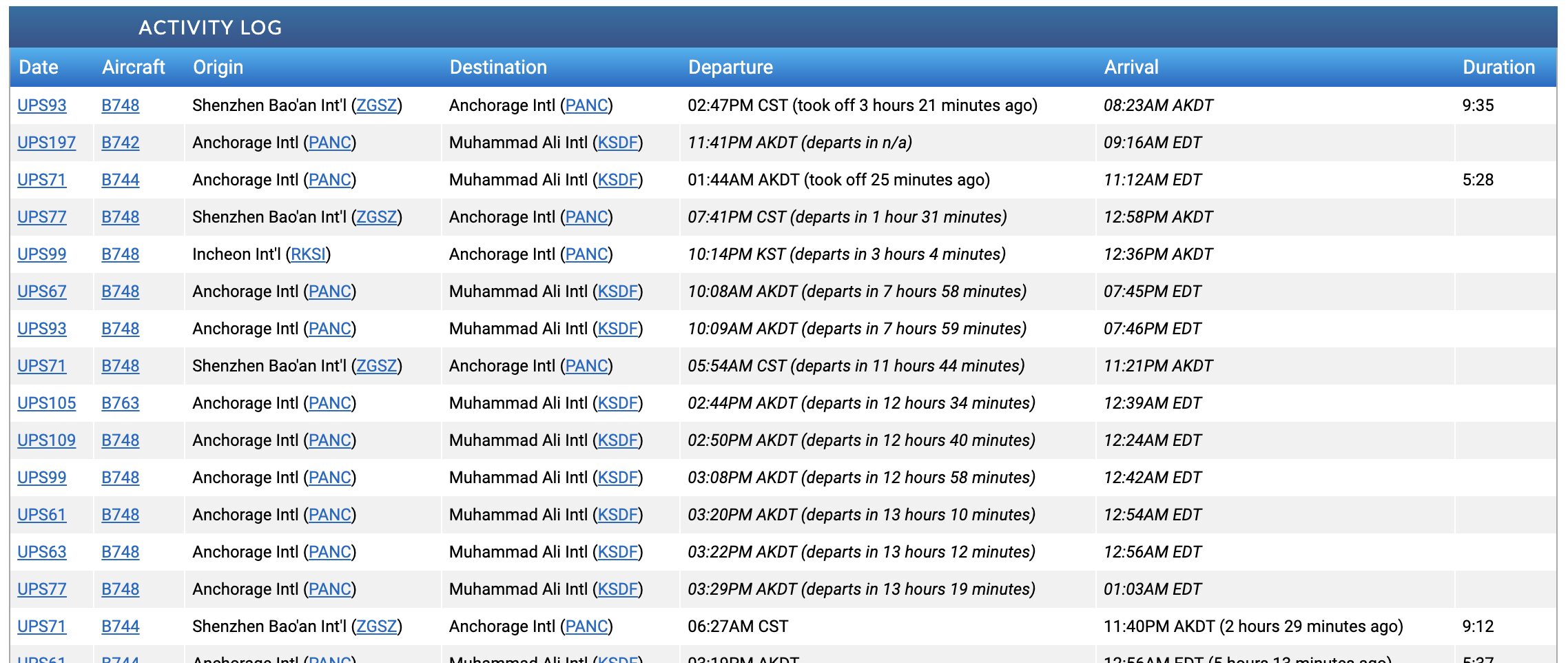
Task: Click B748 aircraft link in UPS67 row
Action: tap(120, 292)
